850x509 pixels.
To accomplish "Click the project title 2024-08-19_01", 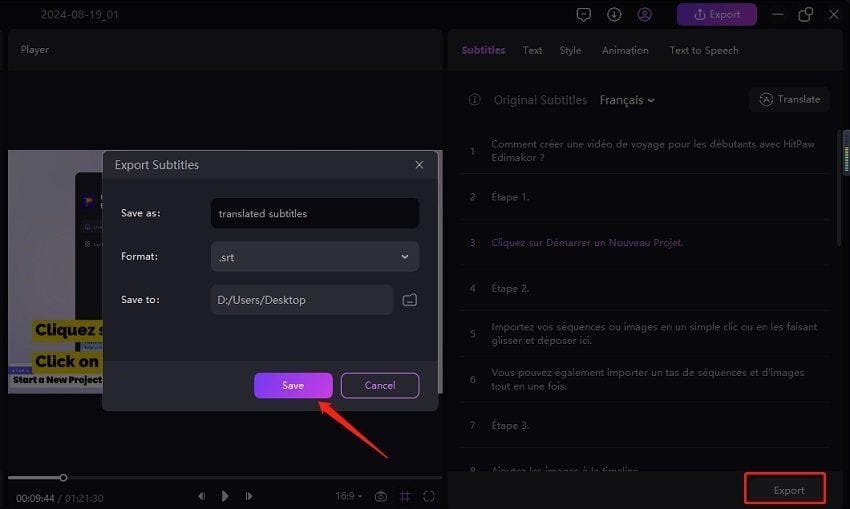I will [x=80, y=15].
